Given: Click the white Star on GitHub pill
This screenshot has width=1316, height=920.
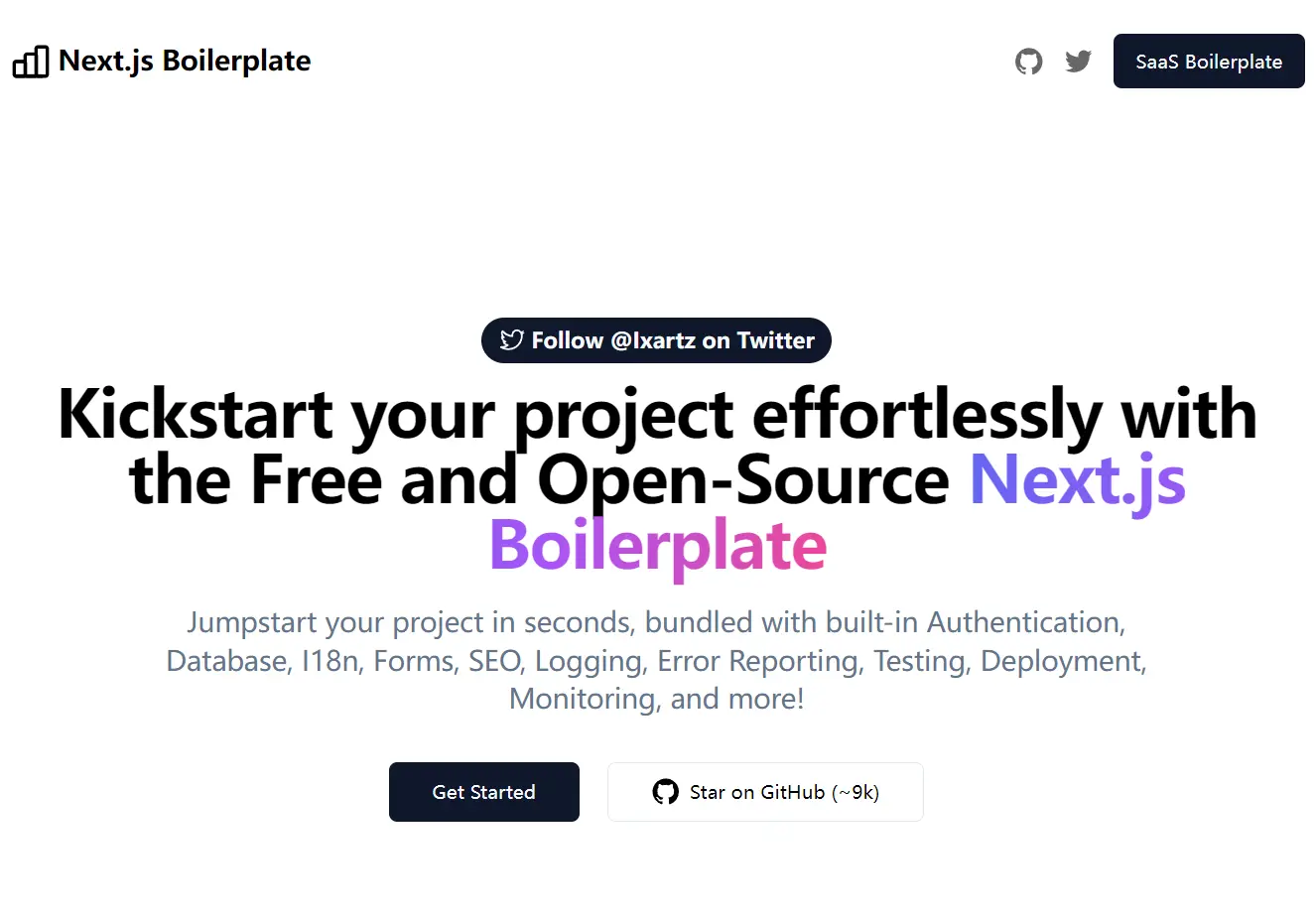Looking at the screenshot, I should click(765, 792).
